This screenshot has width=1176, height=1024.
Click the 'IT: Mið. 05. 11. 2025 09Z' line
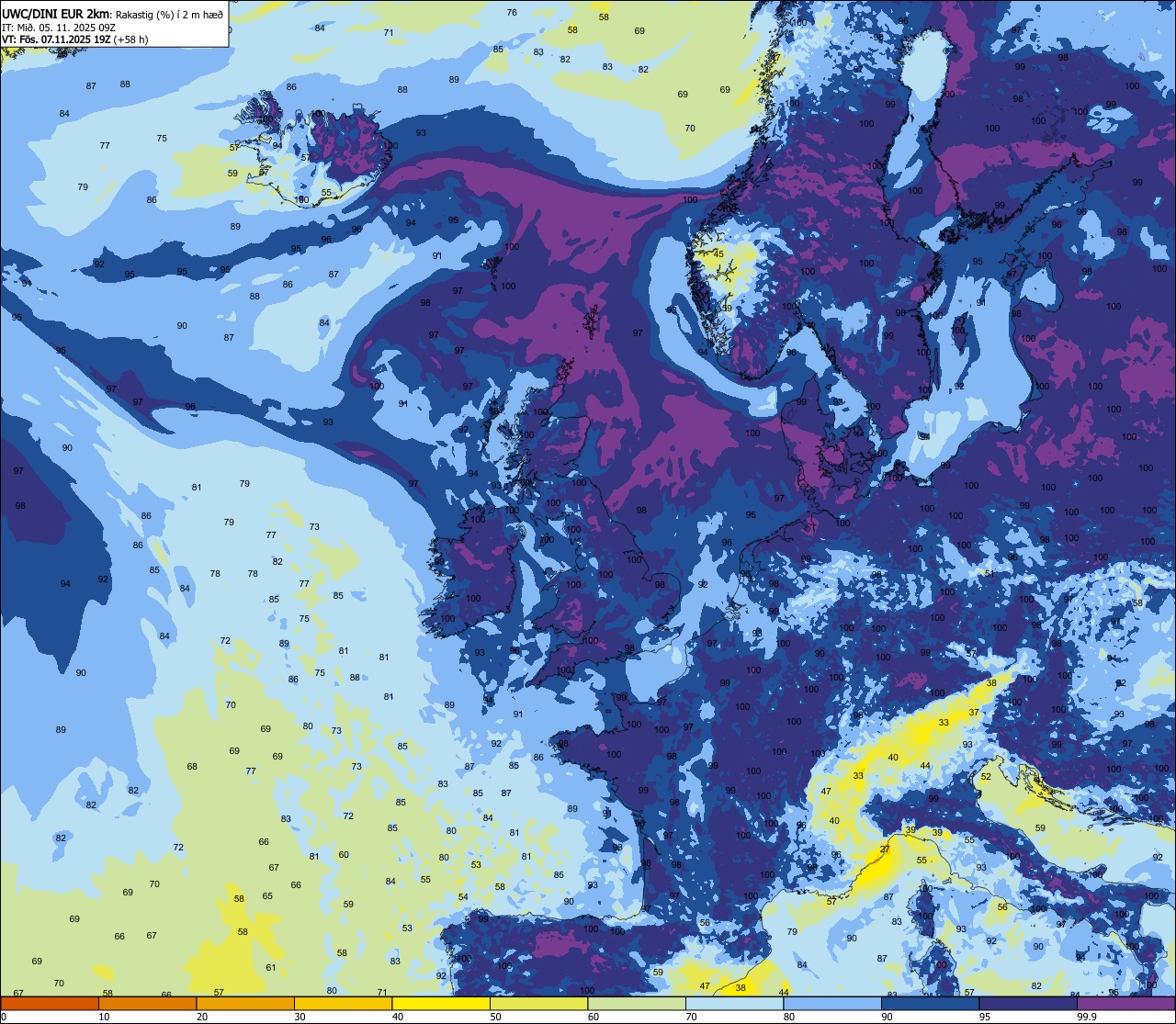pos(59,27)
